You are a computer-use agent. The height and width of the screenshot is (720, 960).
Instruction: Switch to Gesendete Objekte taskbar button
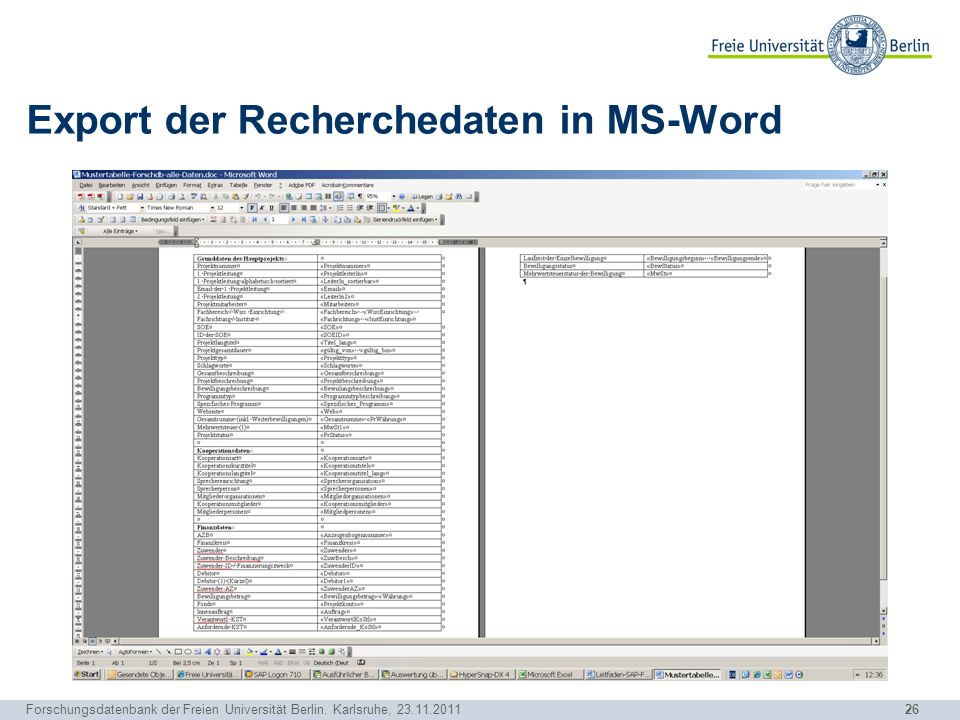pos(140,675)
